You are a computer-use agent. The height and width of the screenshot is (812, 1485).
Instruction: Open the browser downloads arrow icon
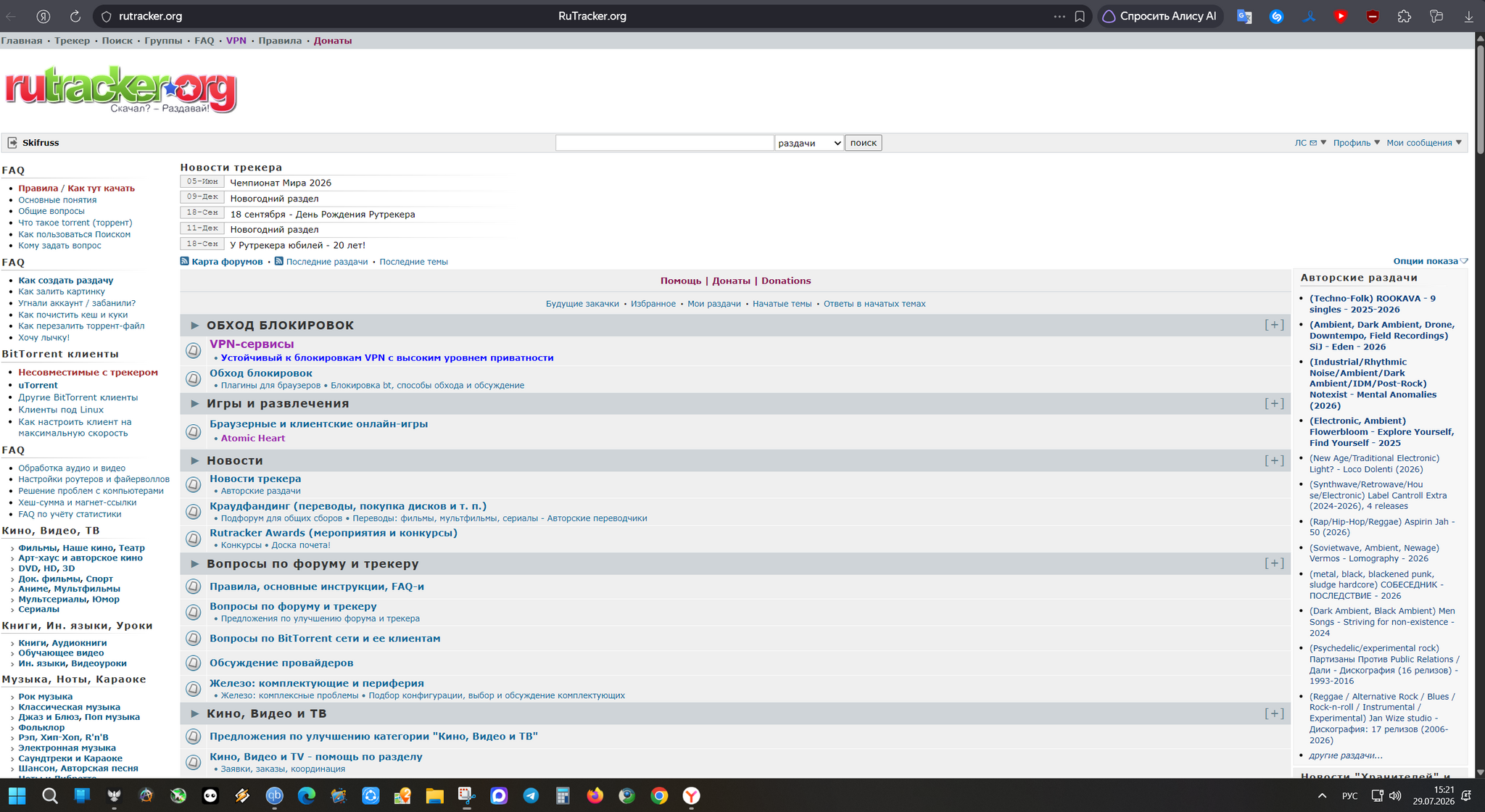click(1468, 16)
